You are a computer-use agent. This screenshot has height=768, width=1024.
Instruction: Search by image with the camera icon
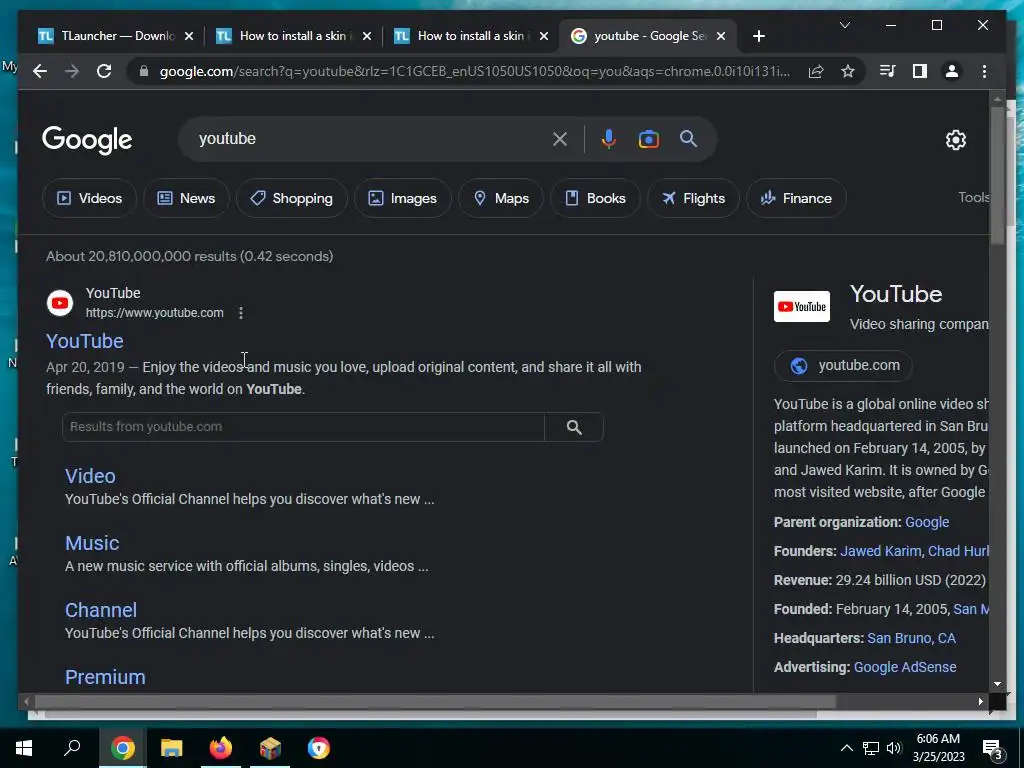point(648,139)
